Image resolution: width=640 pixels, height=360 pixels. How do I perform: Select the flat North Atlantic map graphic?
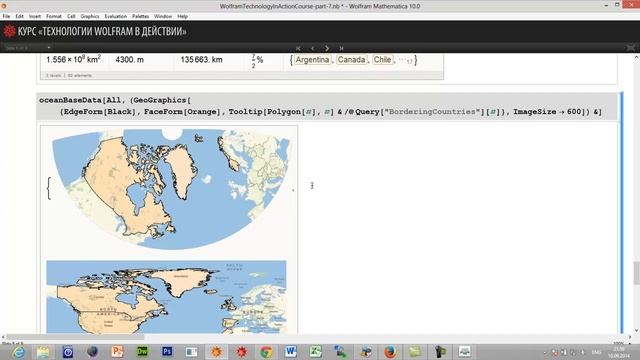tap(166, 297)
